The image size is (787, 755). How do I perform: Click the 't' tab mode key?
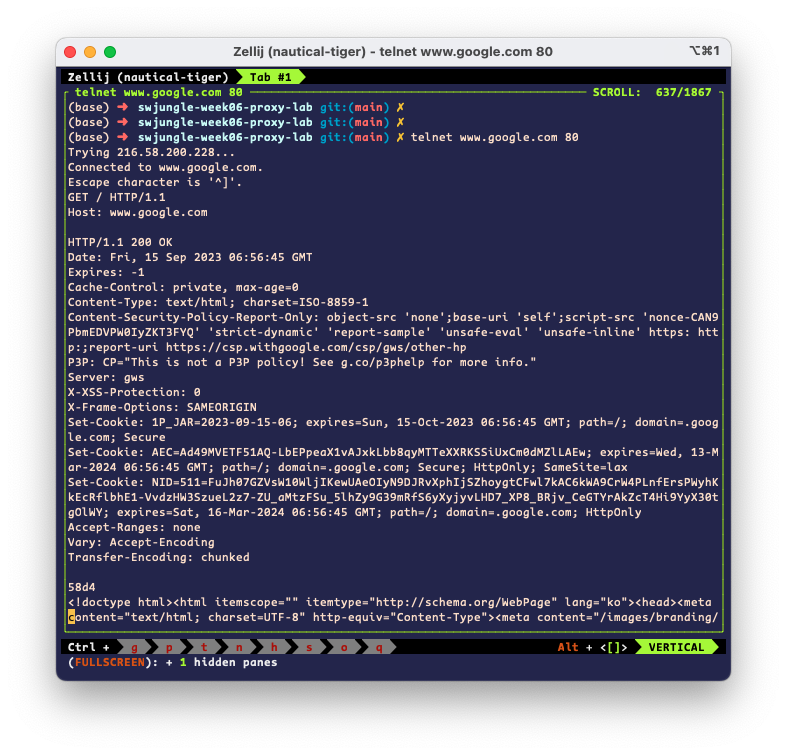click(x=204, y=647)
